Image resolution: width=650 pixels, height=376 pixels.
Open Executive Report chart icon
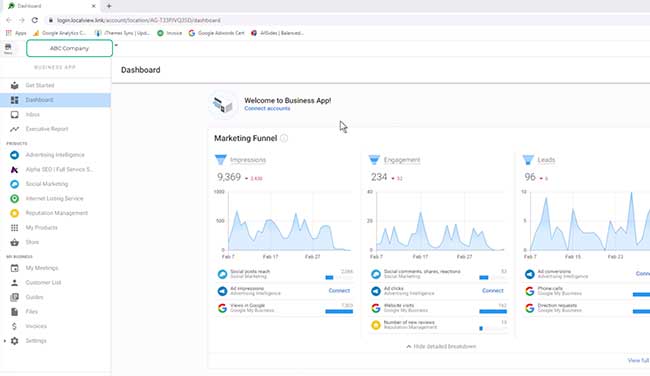(x=15, y=129)
